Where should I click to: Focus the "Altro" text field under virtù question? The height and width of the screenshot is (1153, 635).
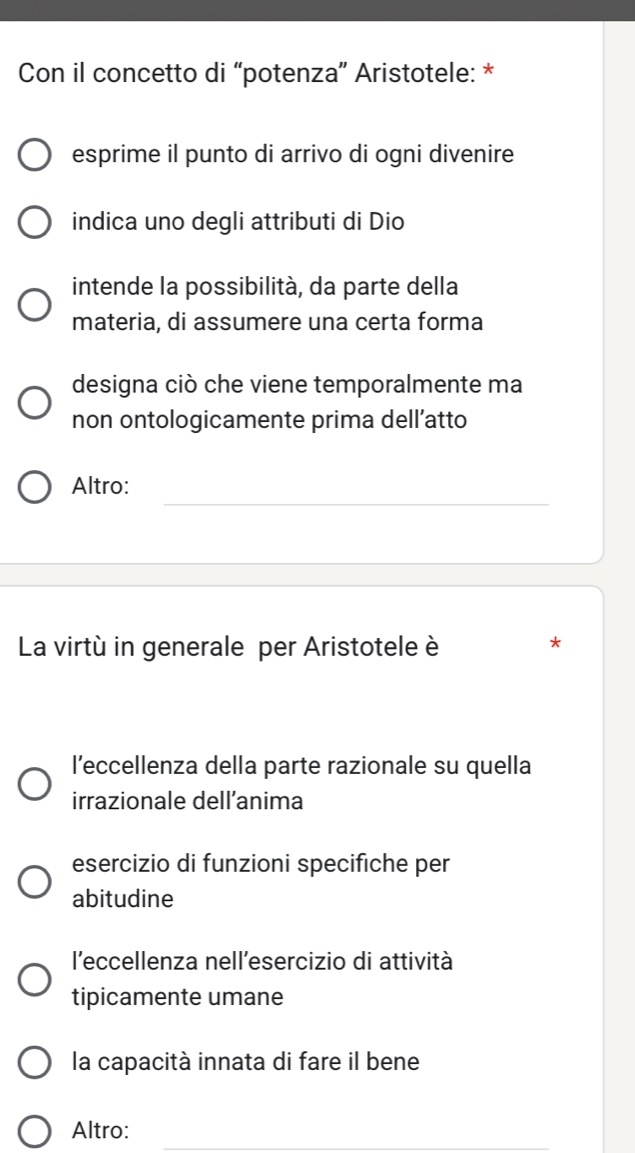point(355,1134)
